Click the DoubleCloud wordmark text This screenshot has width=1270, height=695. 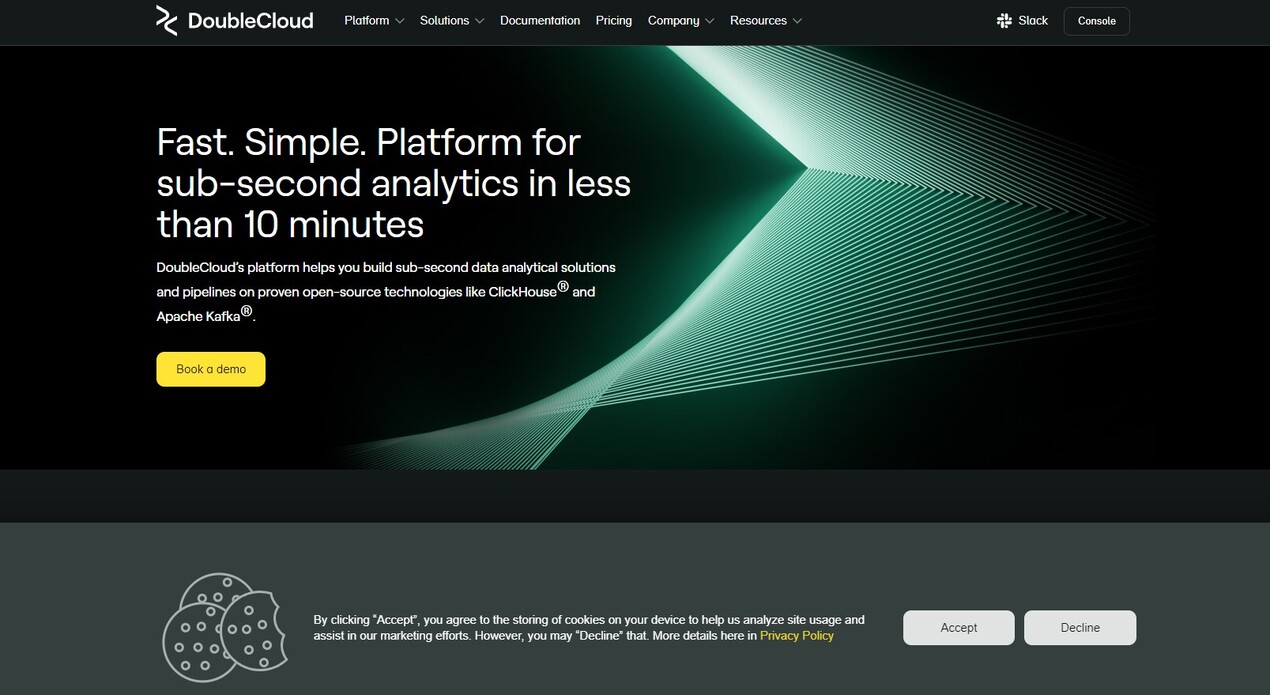tap(250, 21)
